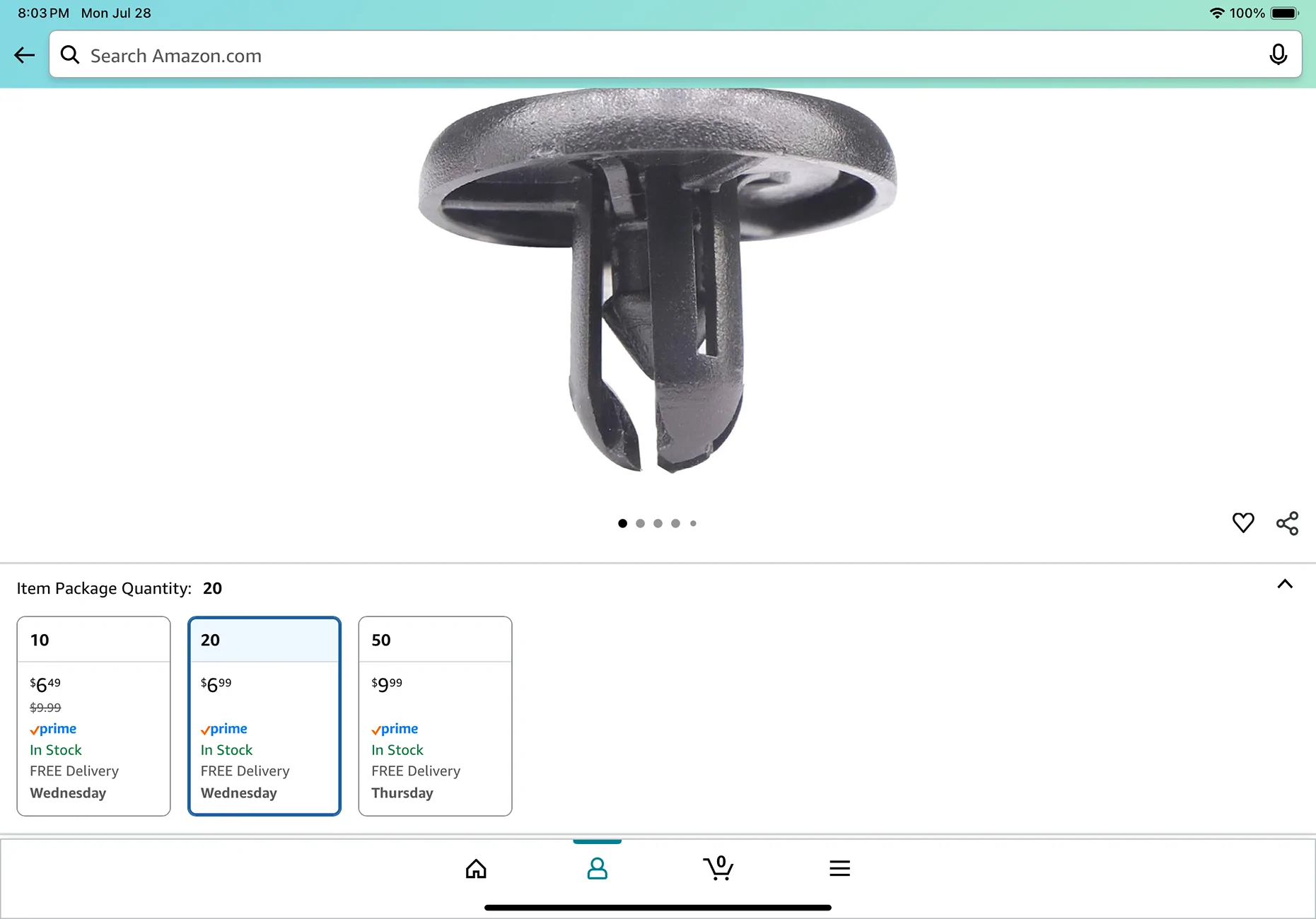This screenshot has width=1316, height=919.
Task: Open the account profile tab
Action: (x=597, y=868)
